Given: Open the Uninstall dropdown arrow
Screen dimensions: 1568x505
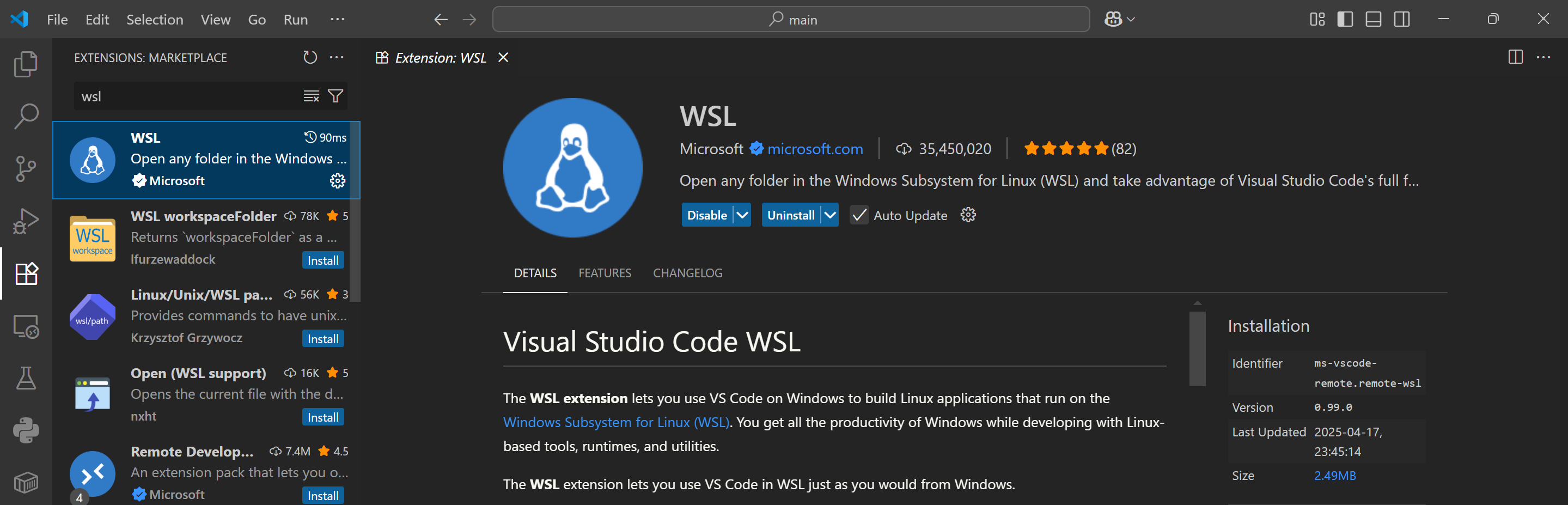Looking at the screenshot, I should 831,215.
